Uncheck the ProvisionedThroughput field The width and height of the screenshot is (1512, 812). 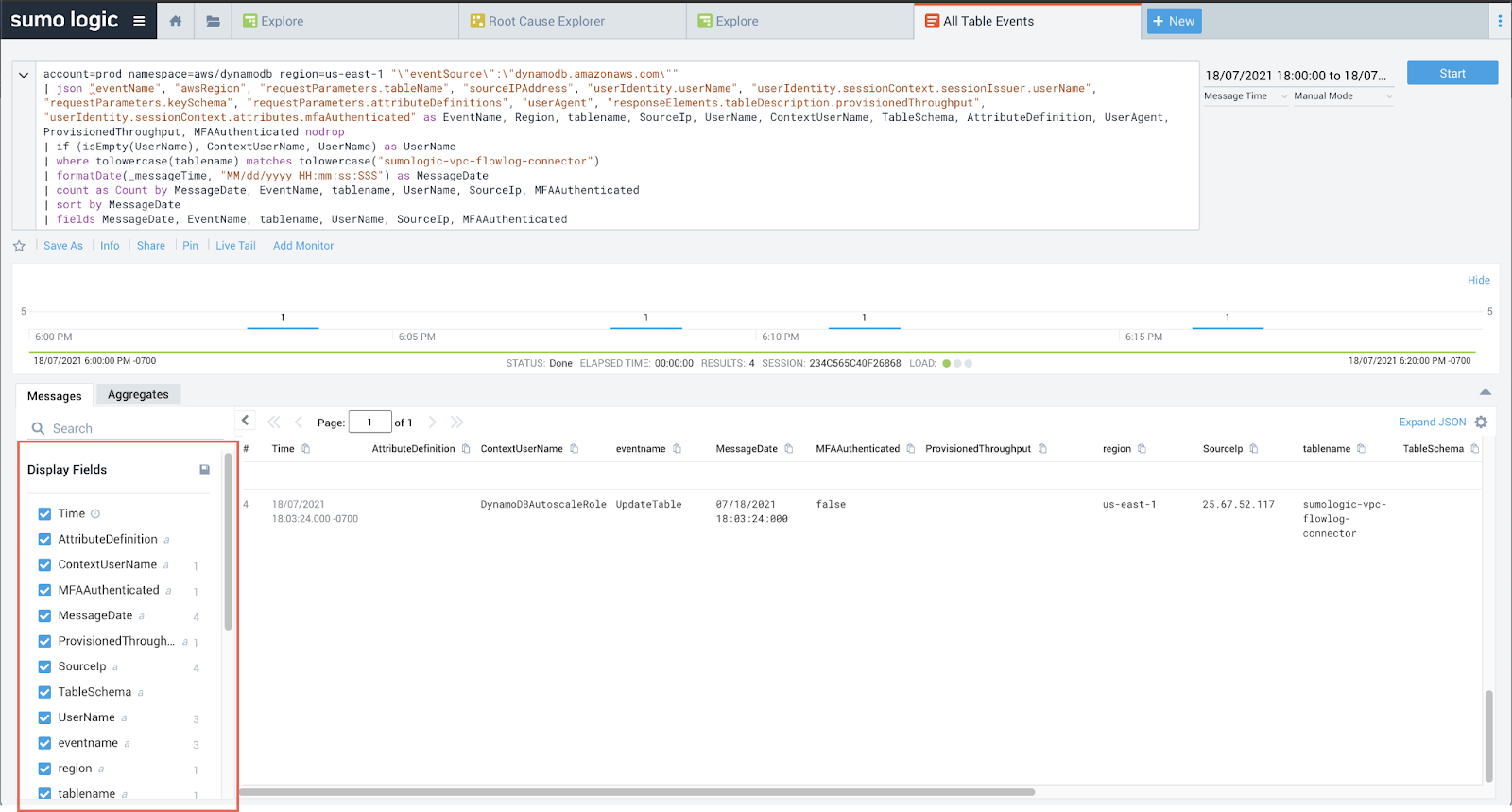click(44, 642)
